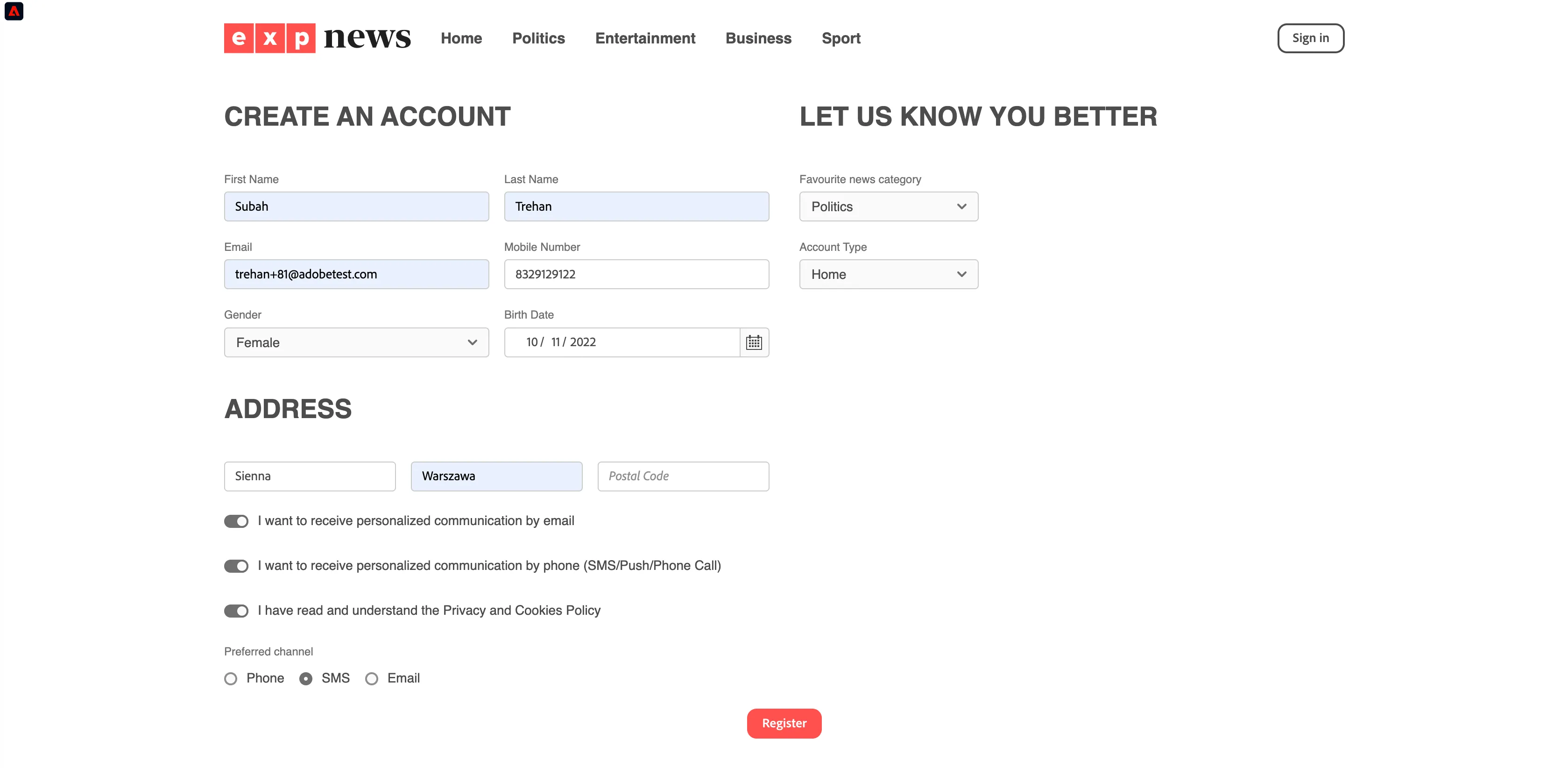Open Favourite news category dropdown

[x=889, y=206]
